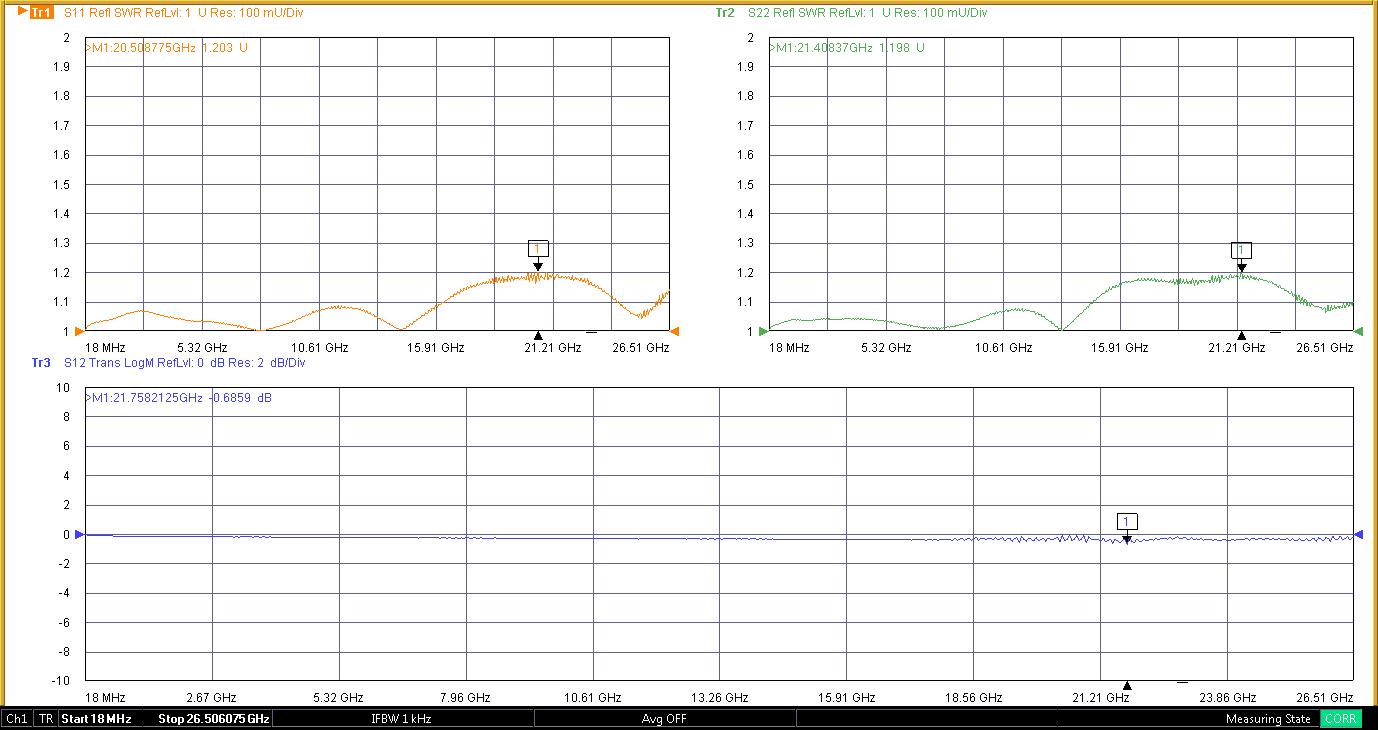The image size is (1378, 730).
Task: Click 10.61 GHz label under S11 plot
Action: coord(319,348)
